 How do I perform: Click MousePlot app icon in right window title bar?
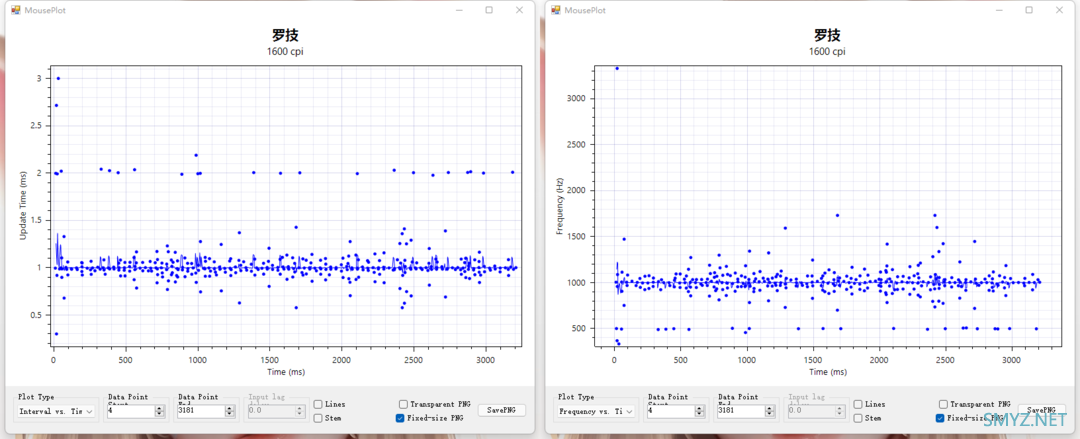click(555, 10)
